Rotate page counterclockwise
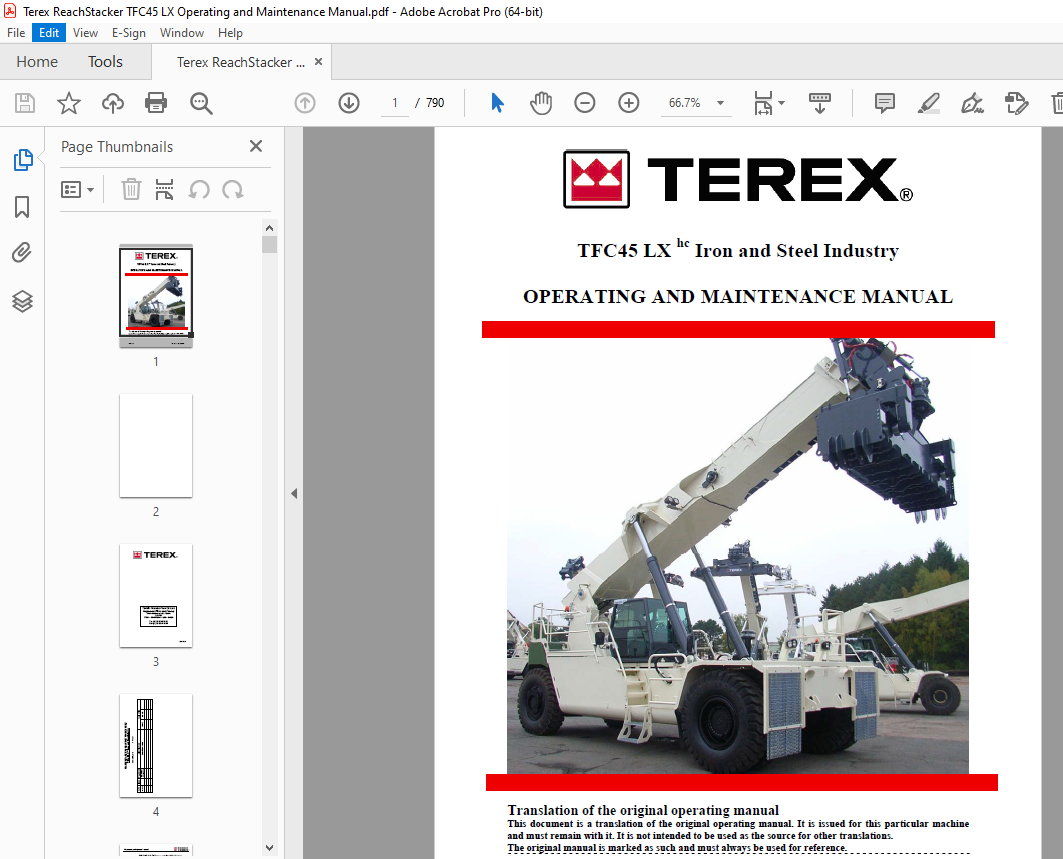Image resolution: width=1063 pixels, height=859 pixels. [199, 189]
